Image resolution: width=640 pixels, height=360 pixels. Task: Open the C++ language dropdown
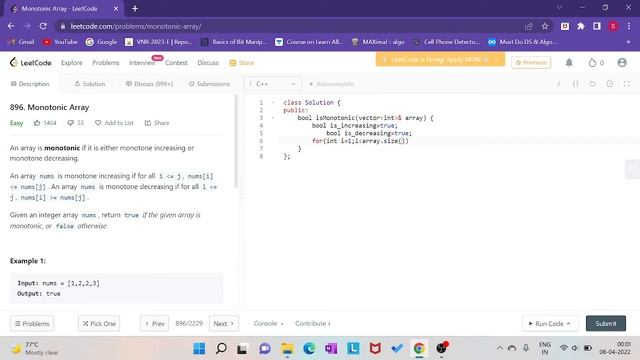click(273, 84)
